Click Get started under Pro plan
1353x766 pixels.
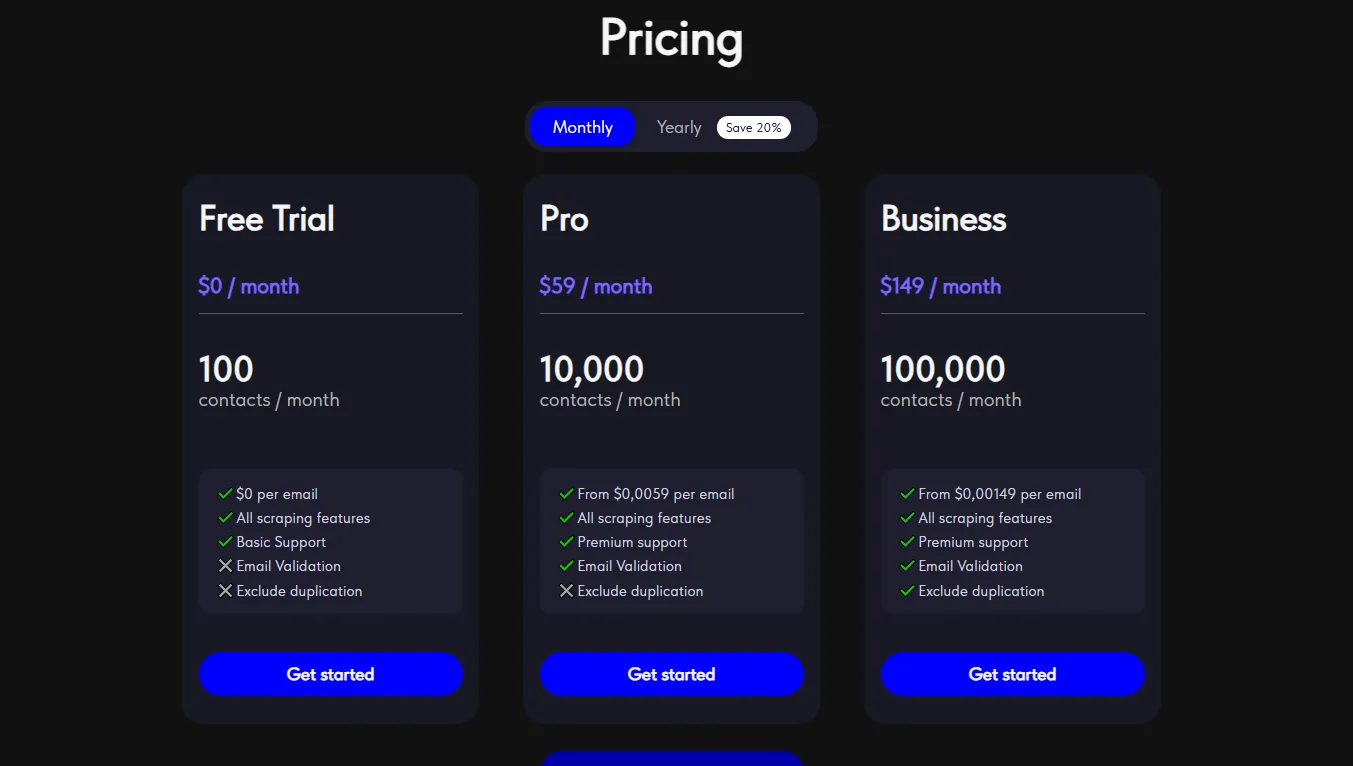pos(671,674)
